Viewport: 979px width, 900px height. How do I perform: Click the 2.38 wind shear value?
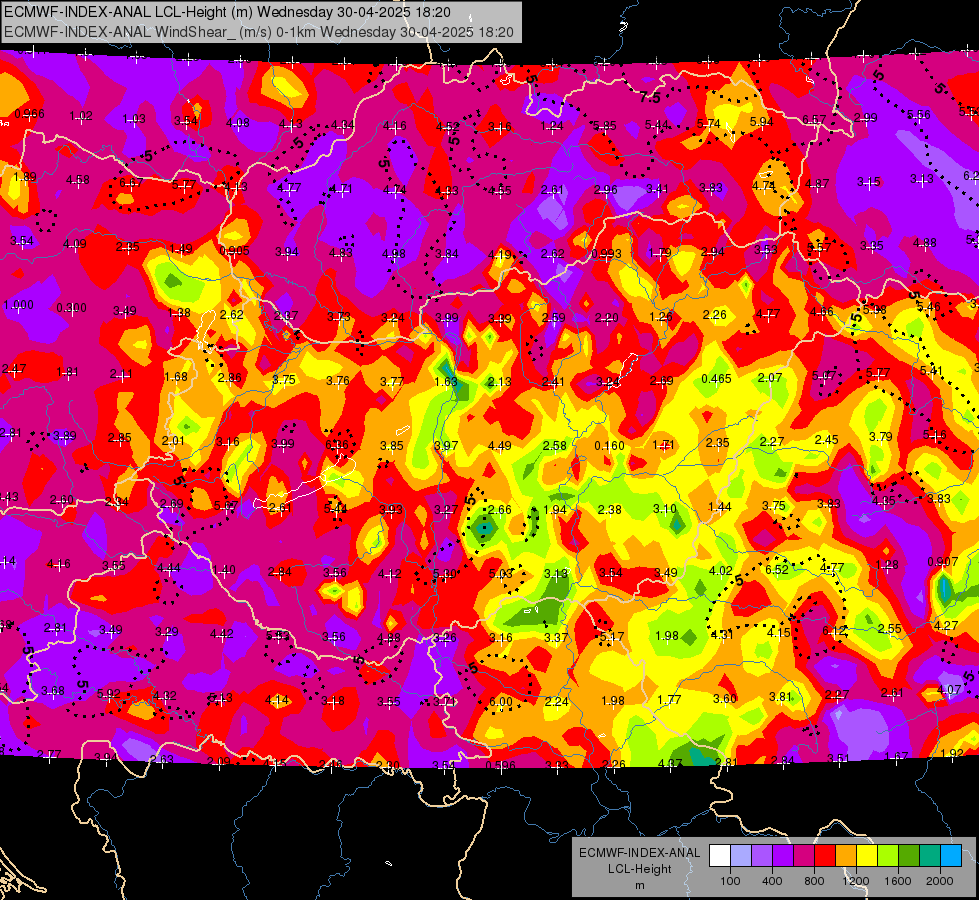609,509
